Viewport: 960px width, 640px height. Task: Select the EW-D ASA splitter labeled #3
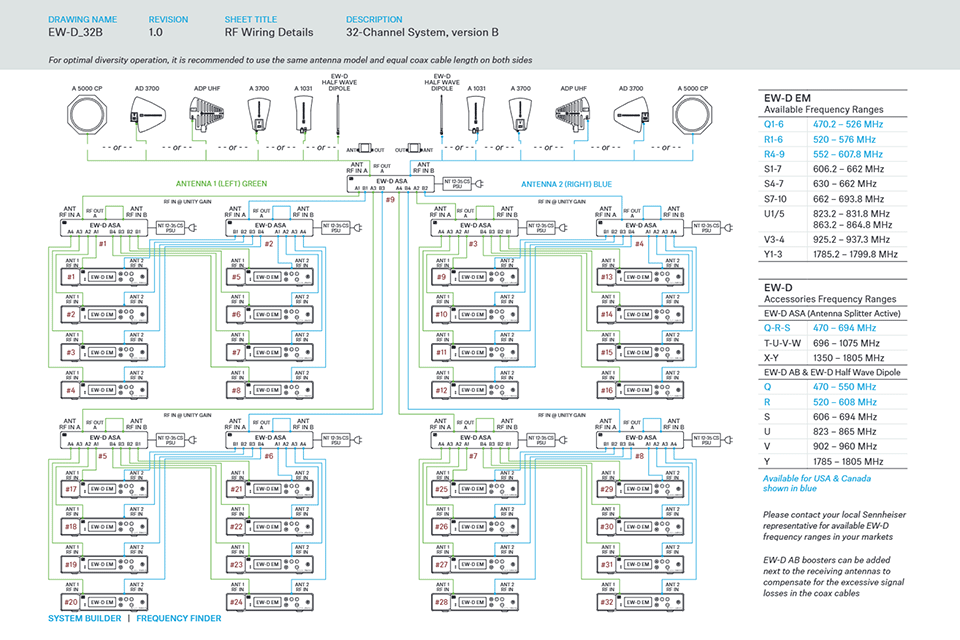(x=475, y=228)
